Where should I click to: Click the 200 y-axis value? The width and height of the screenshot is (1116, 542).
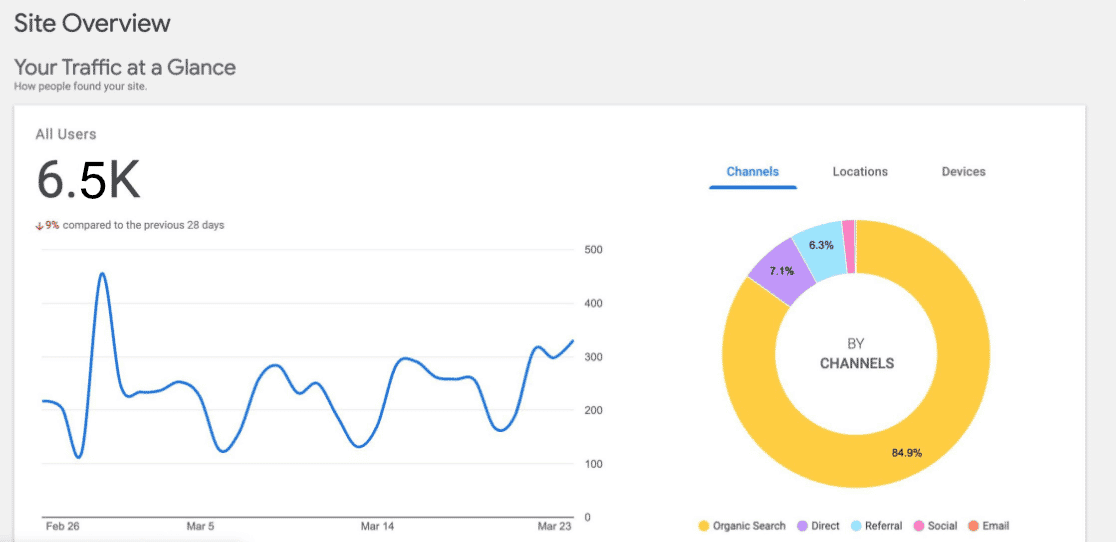click(594, 410)
